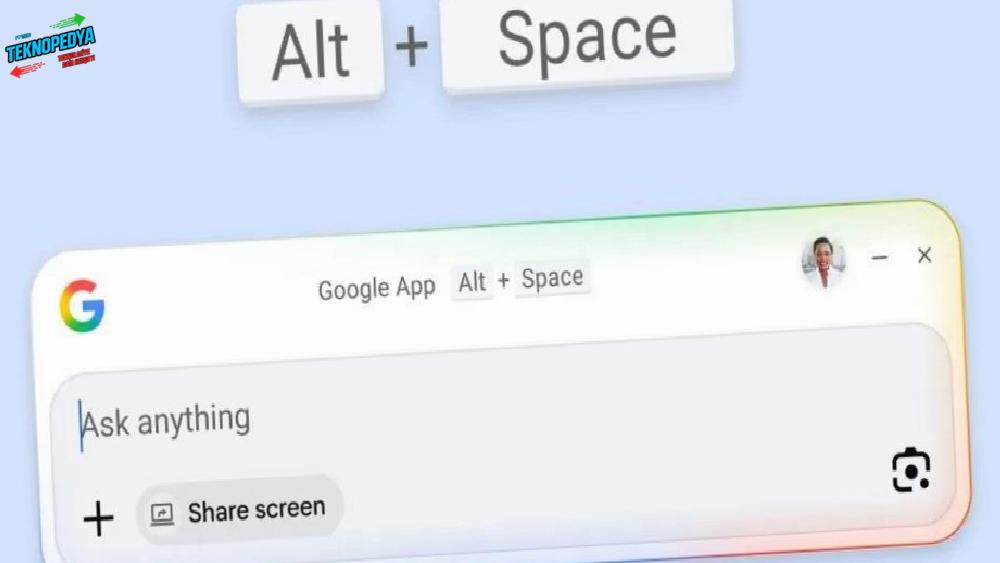Image resolution: width=1000 pixels, height=563 pixels.
Task: Select the small Alt shortcut chip
Action: [x=472, y=282]
